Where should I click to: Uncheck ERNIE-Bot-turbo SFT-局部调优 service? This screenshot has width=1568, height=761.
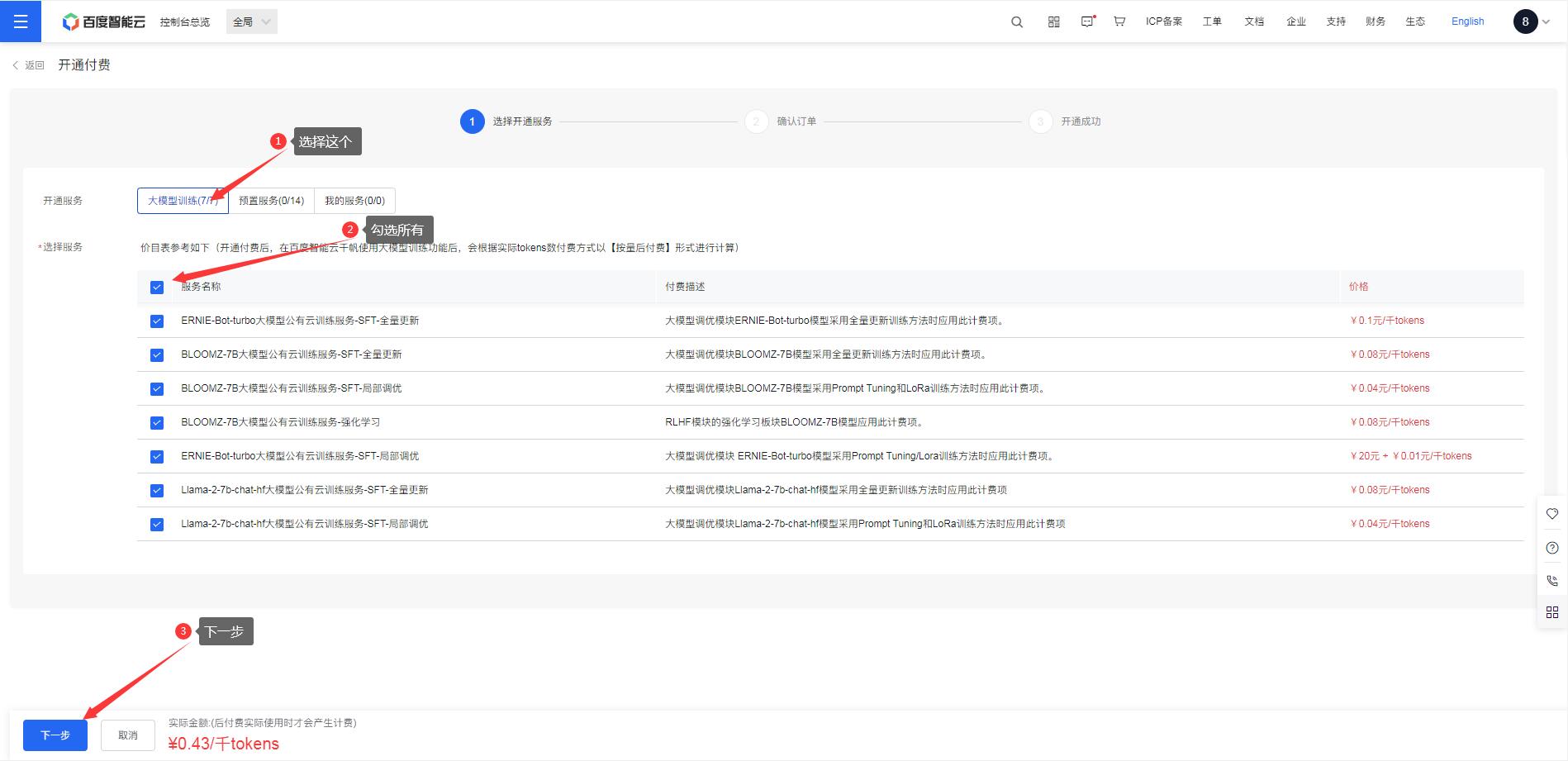(x=157, y=457)
